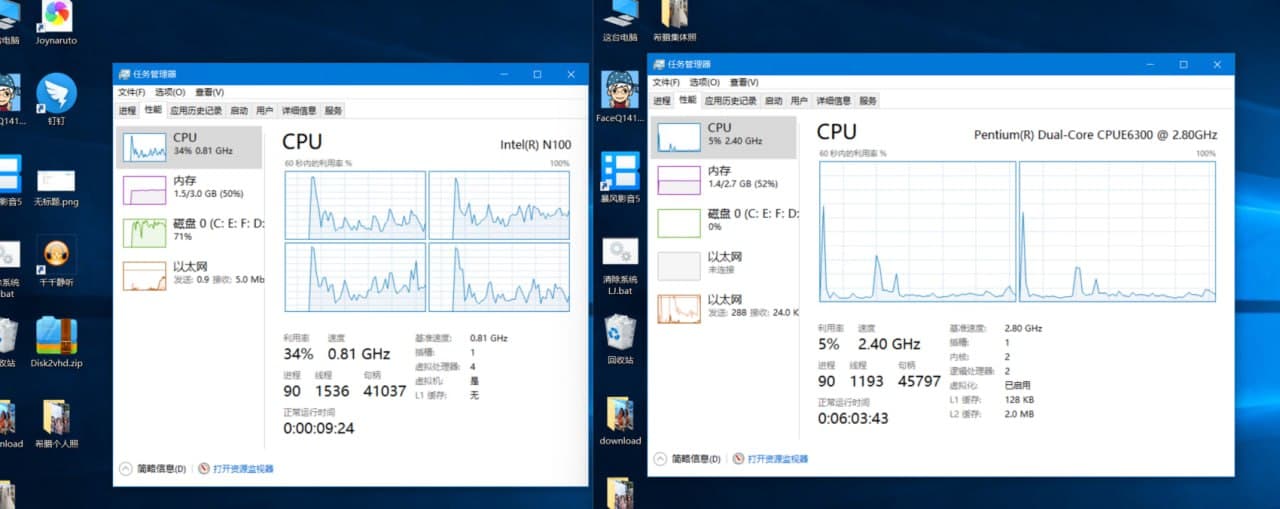Open 文件(F) menu in Pentium E6300 window
The width and height of the screenshot is (1280, 509).
point(666,82)
